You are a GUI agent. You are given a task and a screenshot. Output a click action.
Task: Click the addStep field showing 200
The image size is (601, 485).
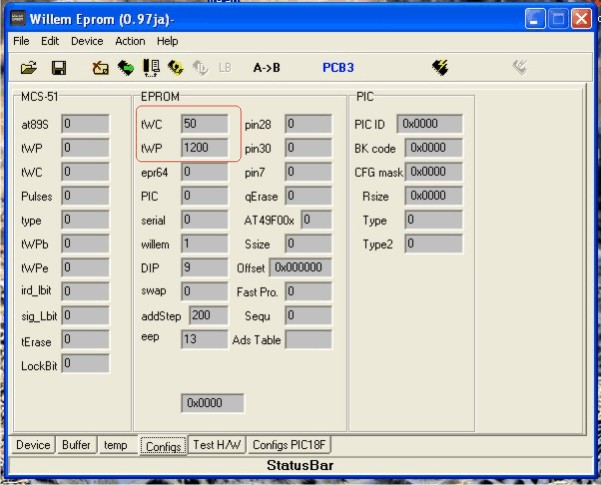209,315
